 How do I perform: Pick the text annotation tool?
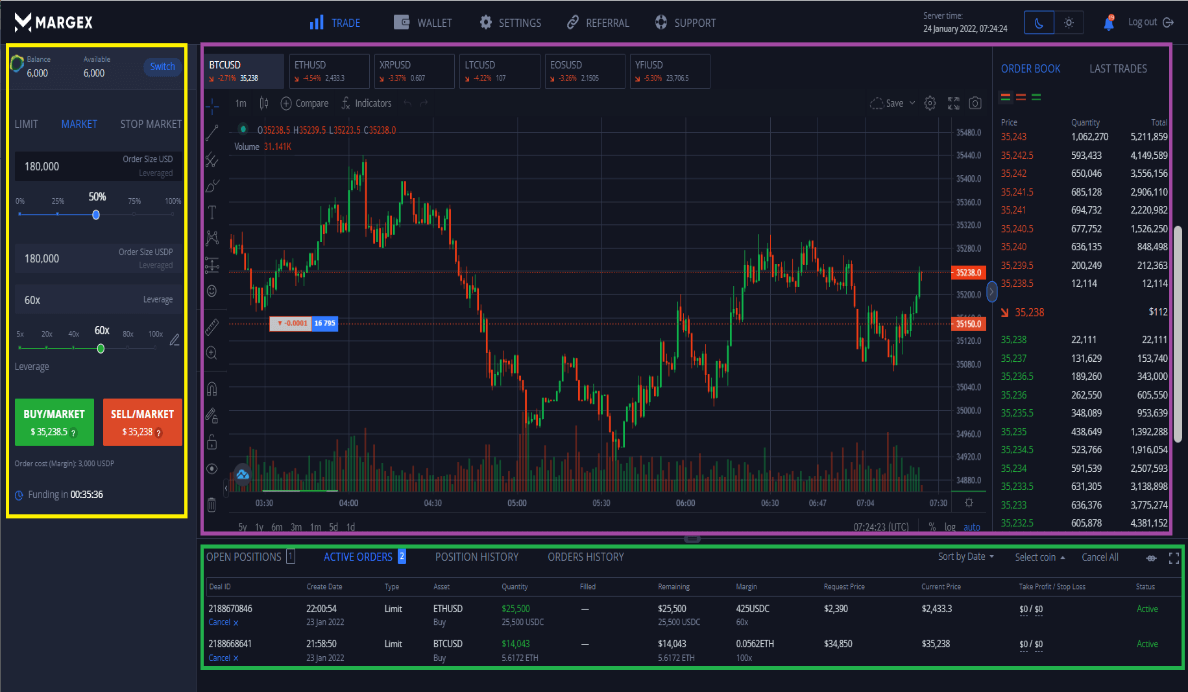(x=212, y=211)
